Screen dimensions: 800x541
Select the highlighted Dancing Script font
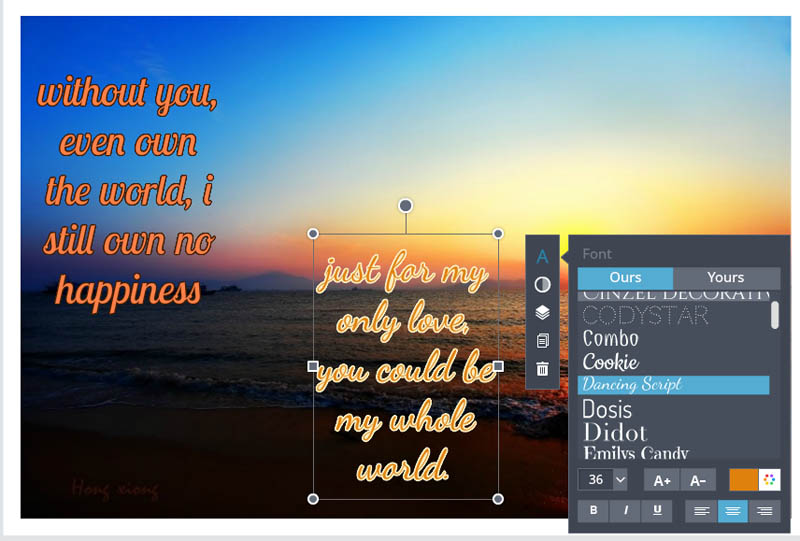pos(673,385)
